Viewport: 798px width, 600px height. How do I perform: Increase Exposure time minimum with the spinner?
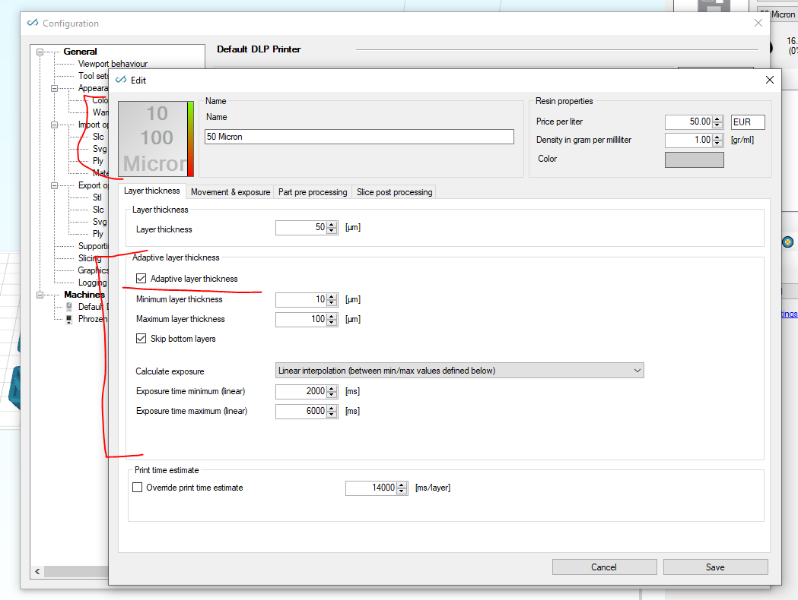pos(332,388)
